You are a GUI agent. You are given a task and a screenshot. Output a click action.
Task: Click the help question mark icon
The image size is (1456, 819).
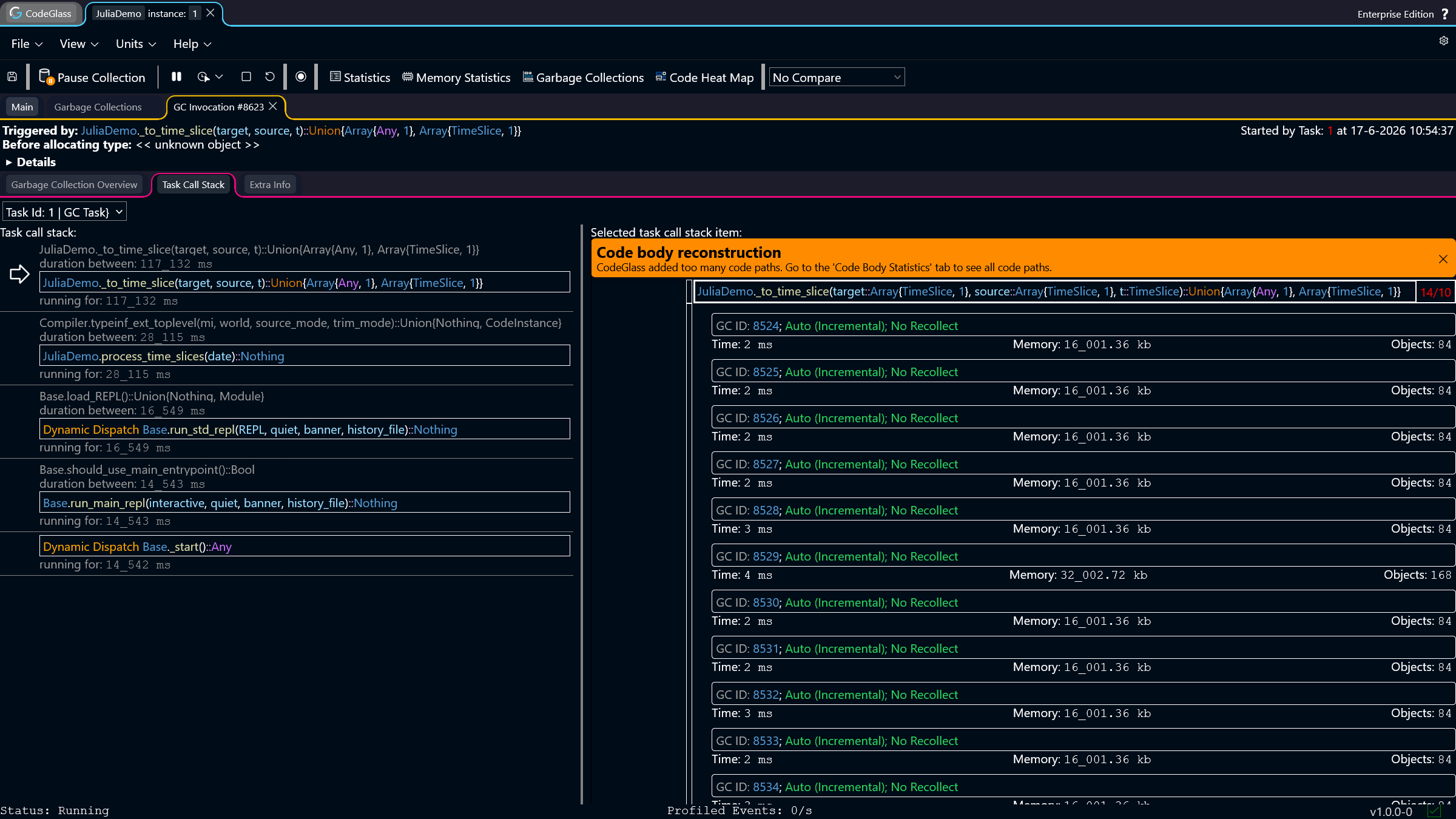1445,14
